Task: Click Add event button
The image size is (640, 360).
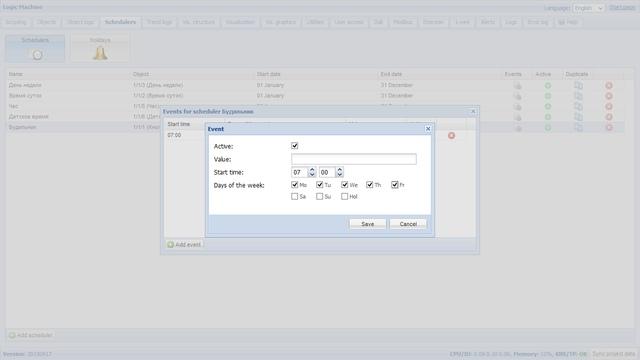Action: [x=184, y=244]
